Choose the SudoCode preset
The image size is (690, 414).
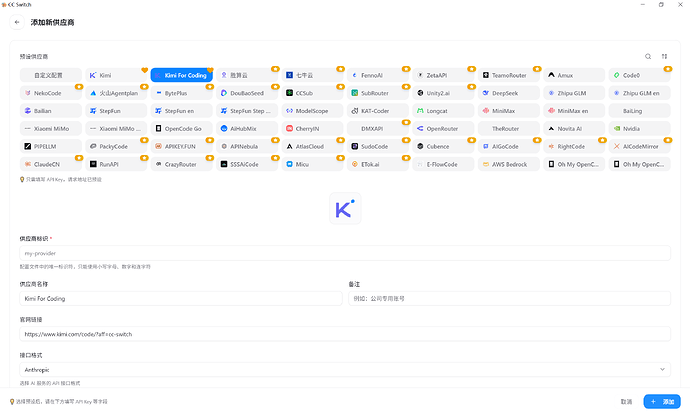coord(378,147)
